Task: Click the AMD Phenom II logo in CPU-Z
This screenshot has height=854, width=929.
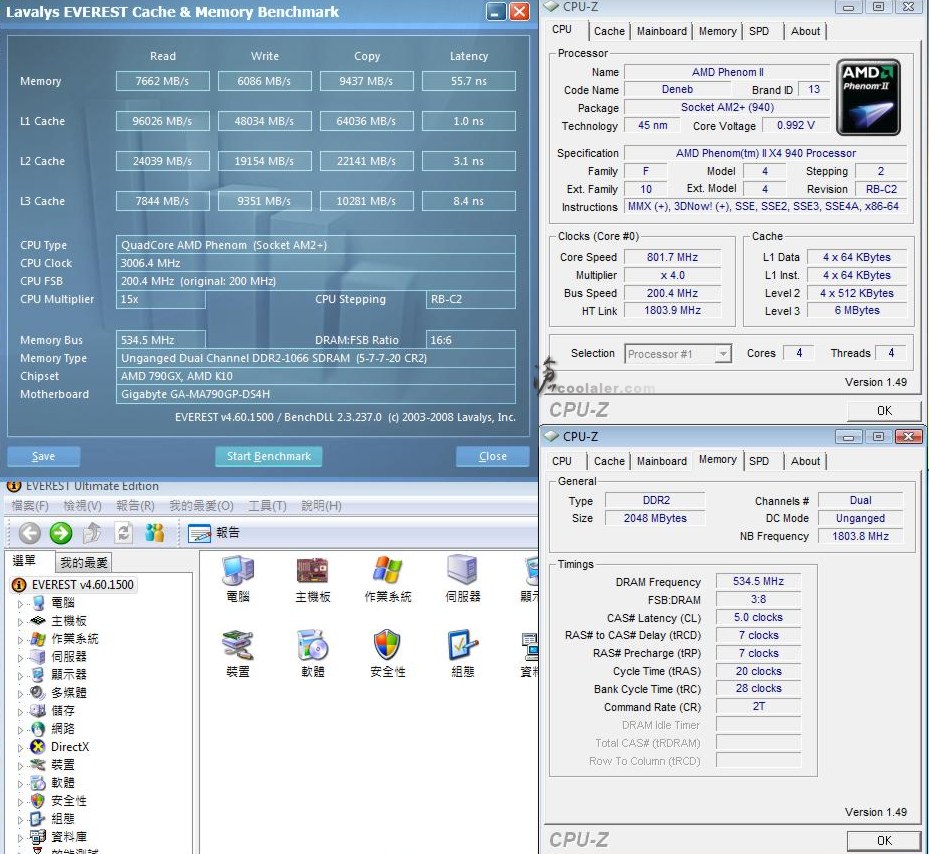Action: 868,97
